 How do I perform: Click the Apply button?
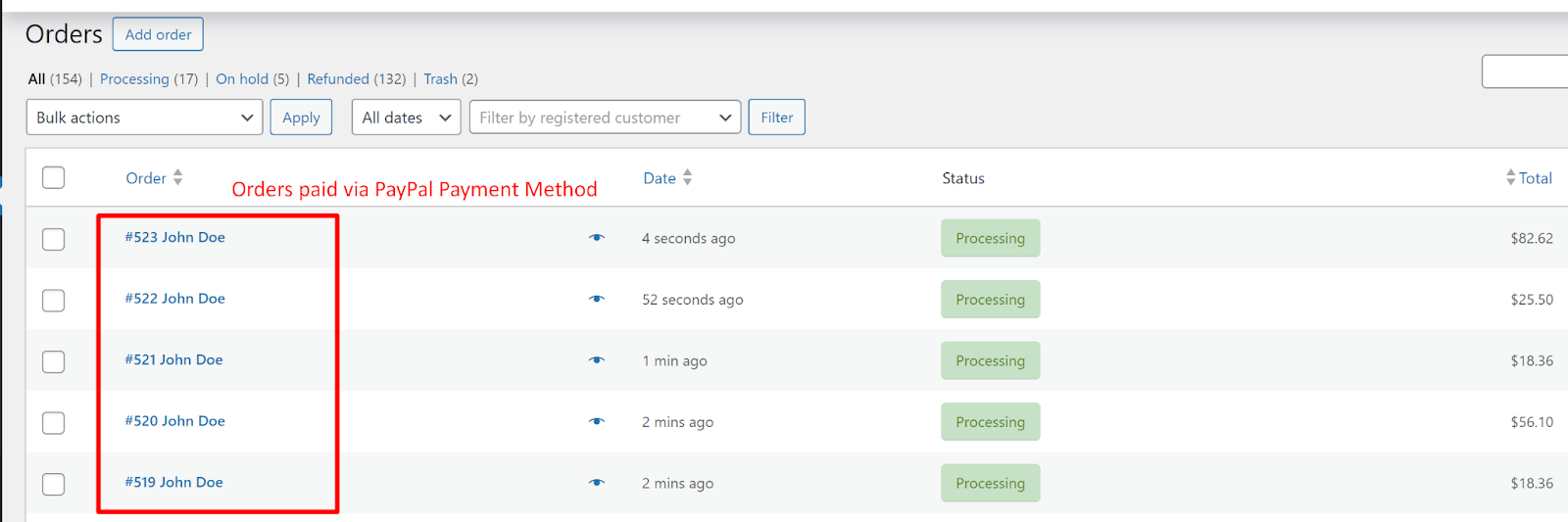coord(301,118)
